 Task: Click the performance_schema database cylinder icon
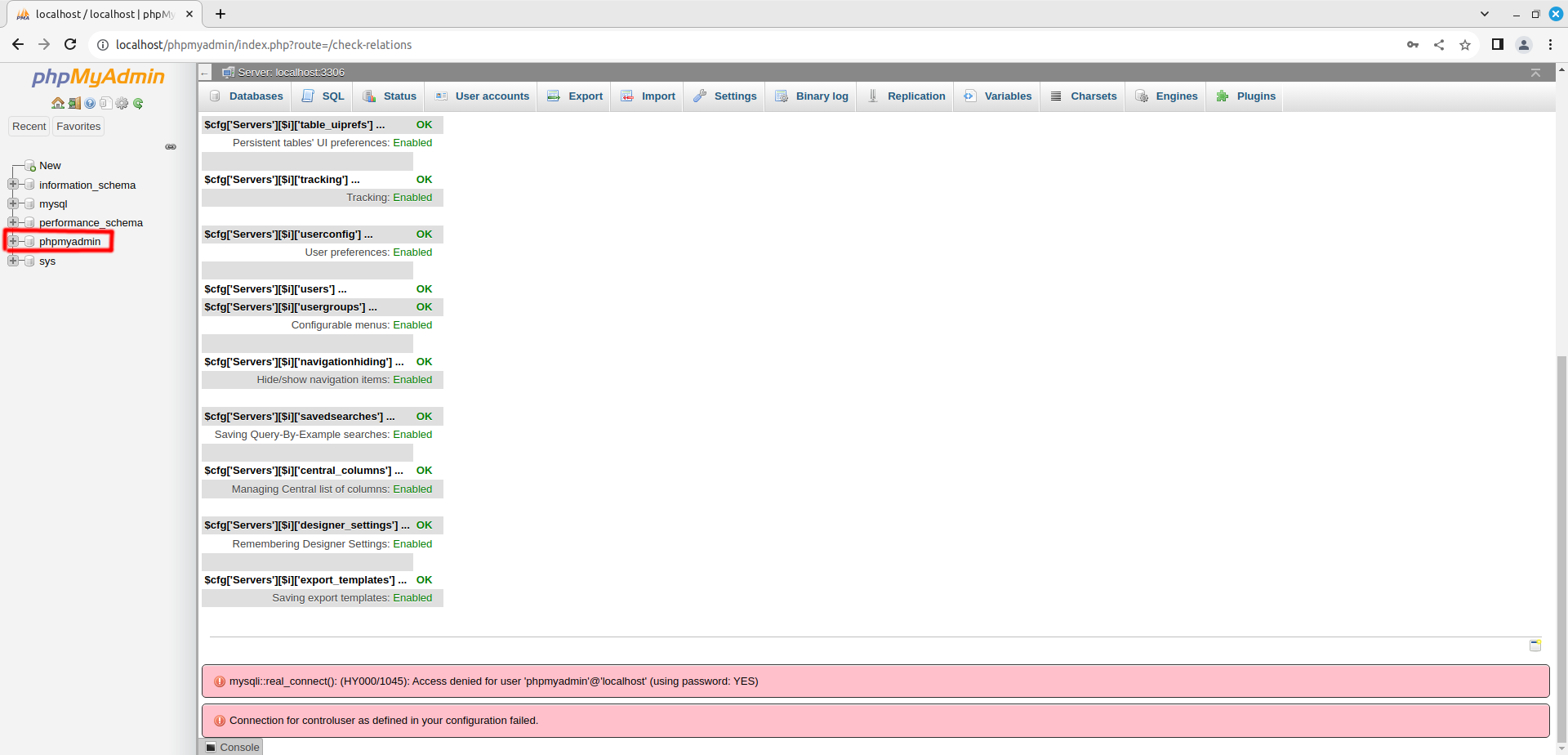[x=29, y=222]
